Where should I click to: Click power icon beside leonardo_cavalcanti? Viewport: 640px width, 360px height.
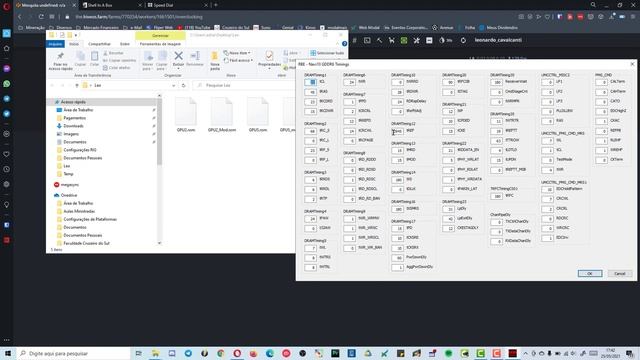[463, 40]
